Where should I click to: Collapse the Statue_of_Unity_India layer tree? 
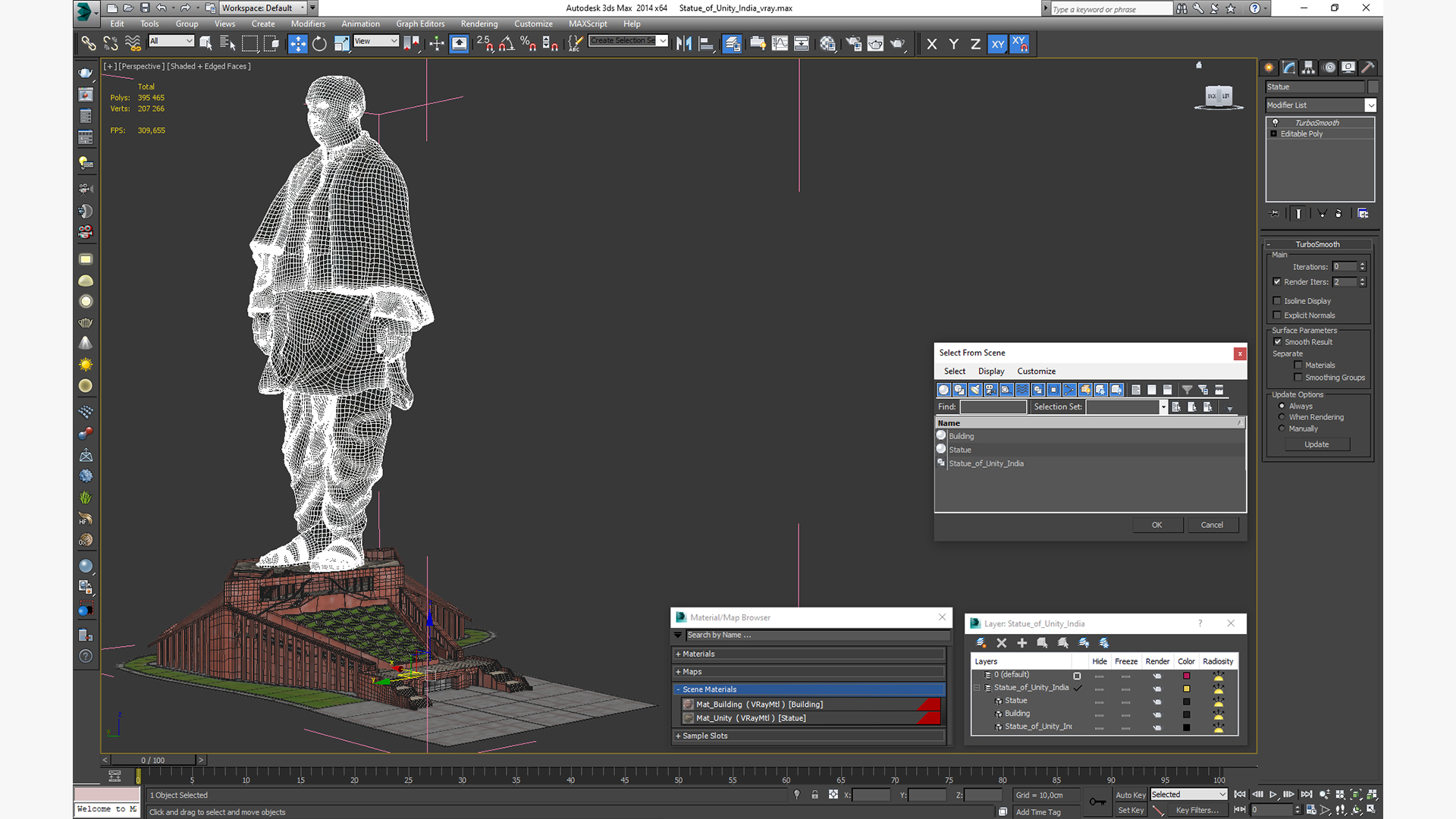pos(977,688)
